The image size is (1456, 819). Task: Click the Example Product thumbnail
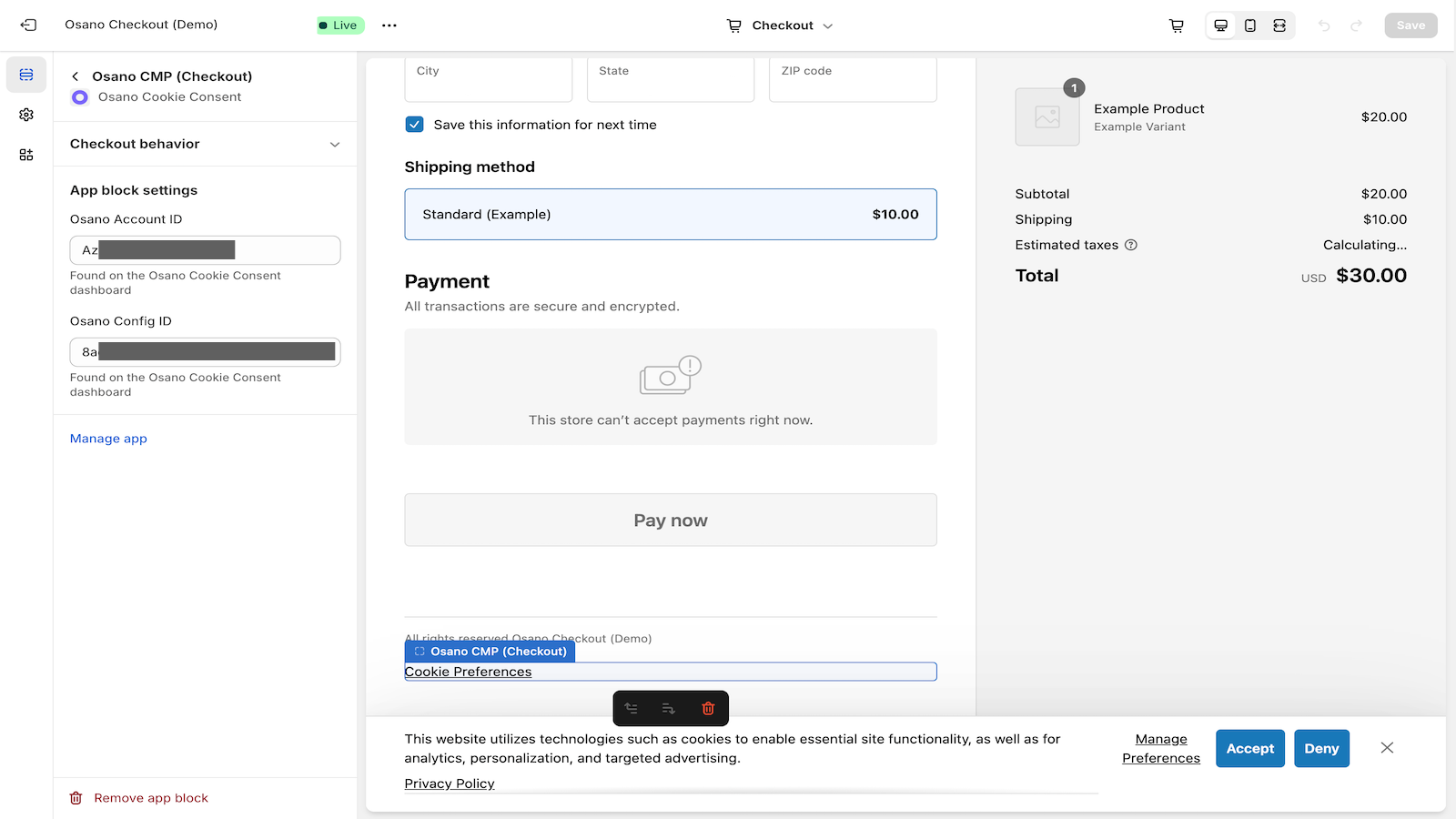click(x=1047, y=116)
